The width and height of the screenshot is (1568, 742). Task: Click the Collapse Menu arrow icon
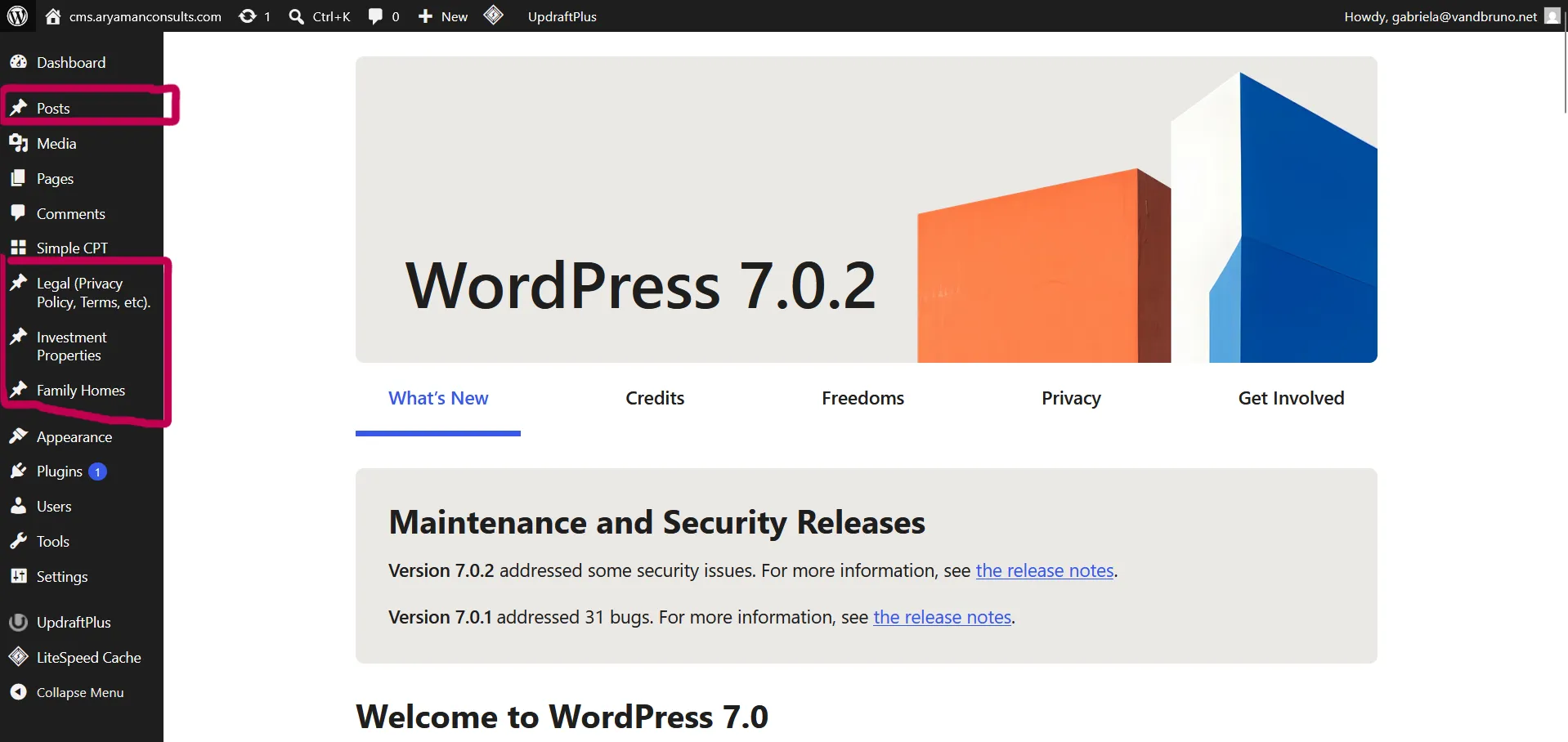18,692
